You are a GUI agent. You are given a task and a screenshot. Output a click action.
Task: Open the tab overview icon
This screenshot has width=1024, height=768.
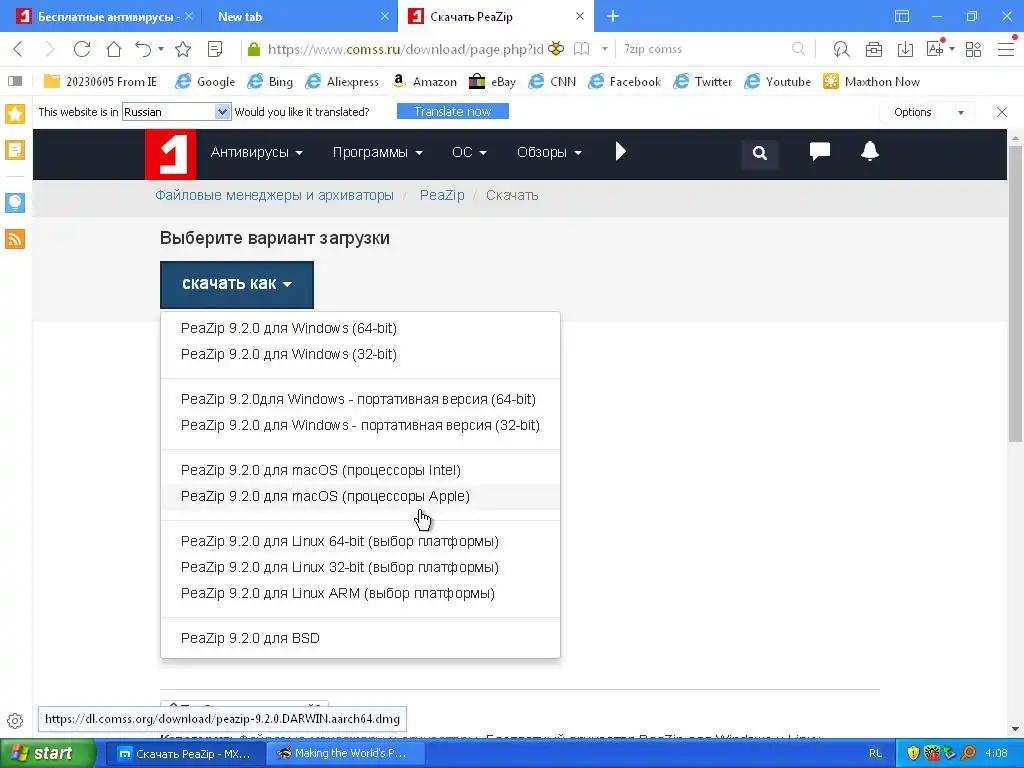tap(902, 16)
